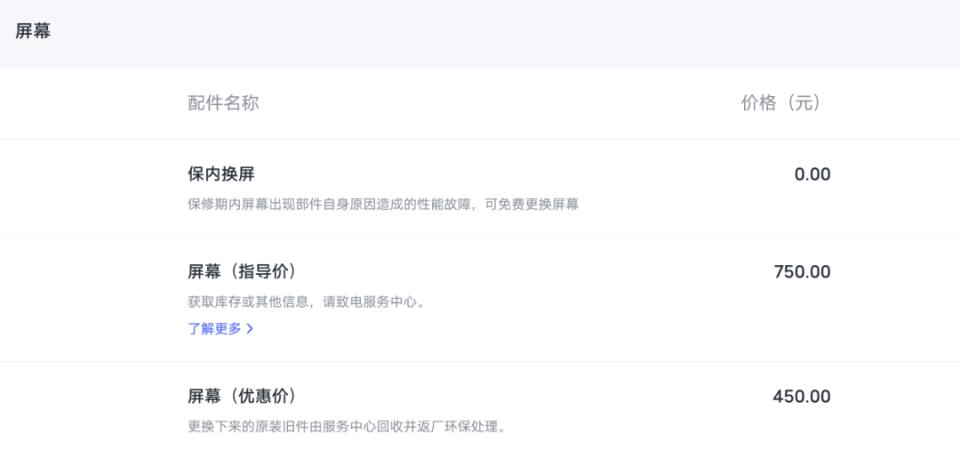
Task: Click the 配件名称 column header
Action: pos(223,103)
